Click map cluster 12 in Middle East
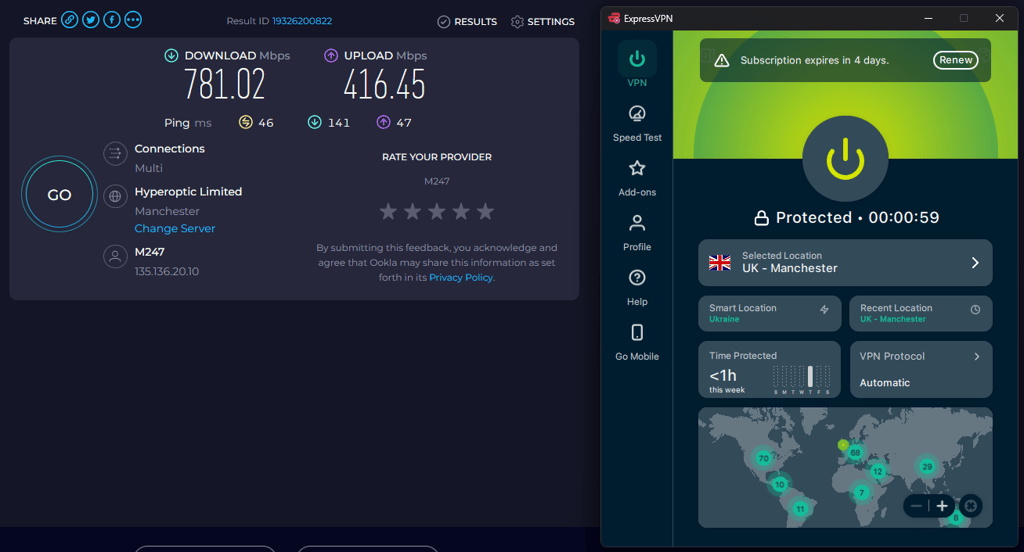The image size is (1024, 552). click(x=877, y=471)
